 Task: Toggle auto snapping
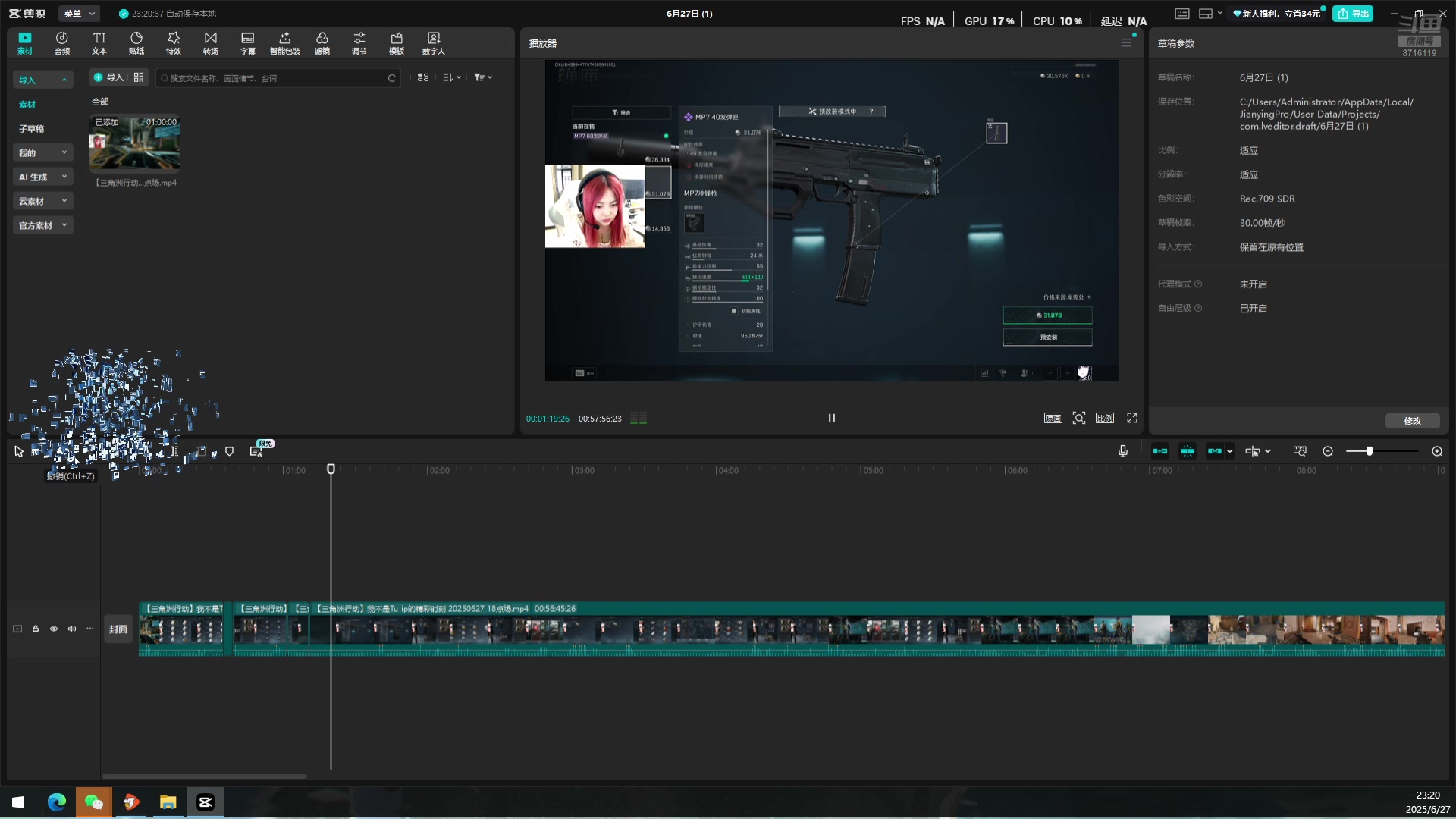(x=1188, y=451)
